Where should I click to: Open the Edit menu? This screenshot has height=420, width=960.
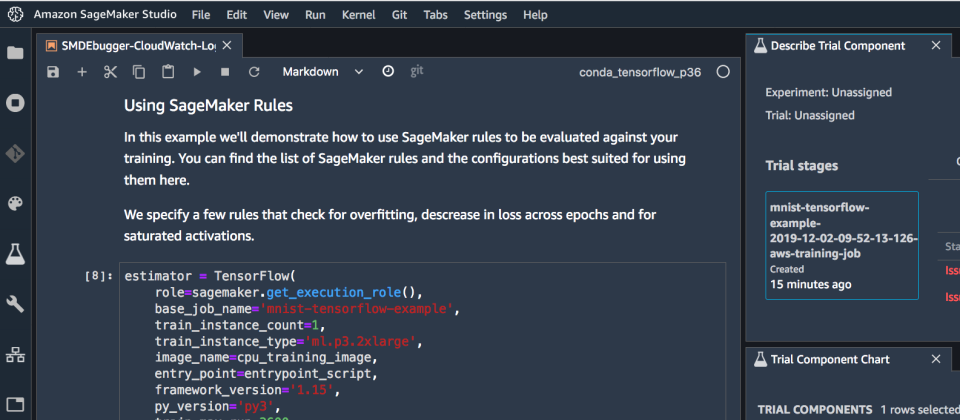coord(237,15)
